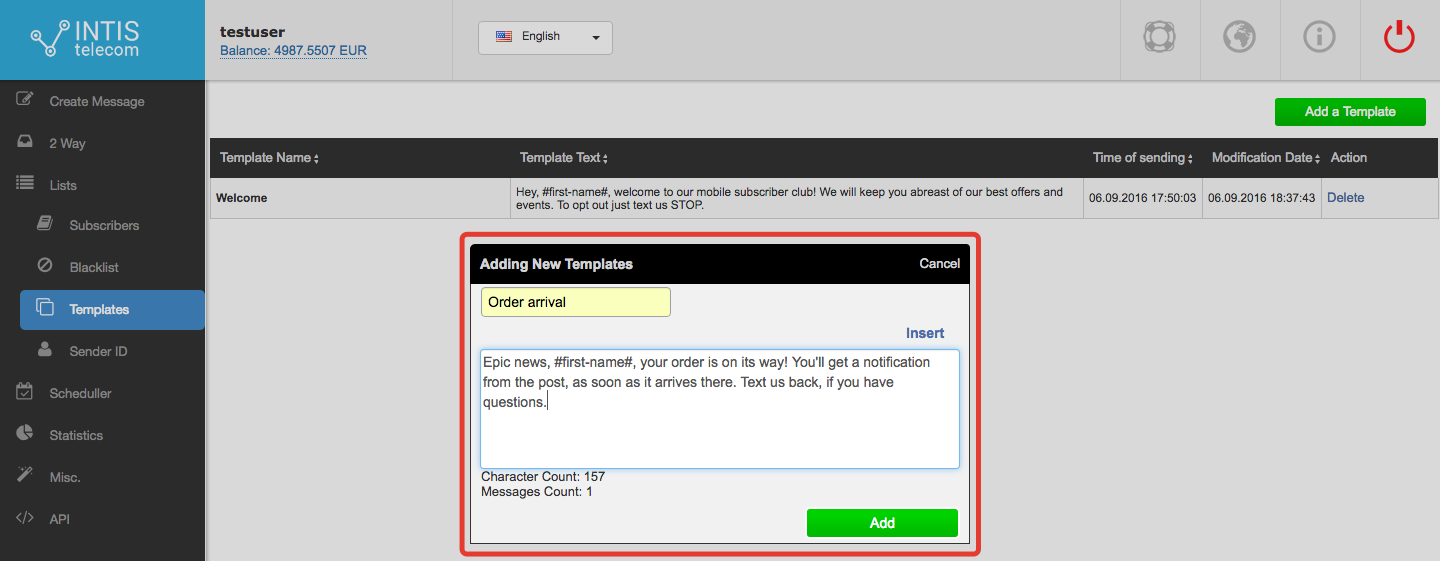Open the English language dropdown
Viewport: 1440px width, 561px height.
(x=545, y=37)
